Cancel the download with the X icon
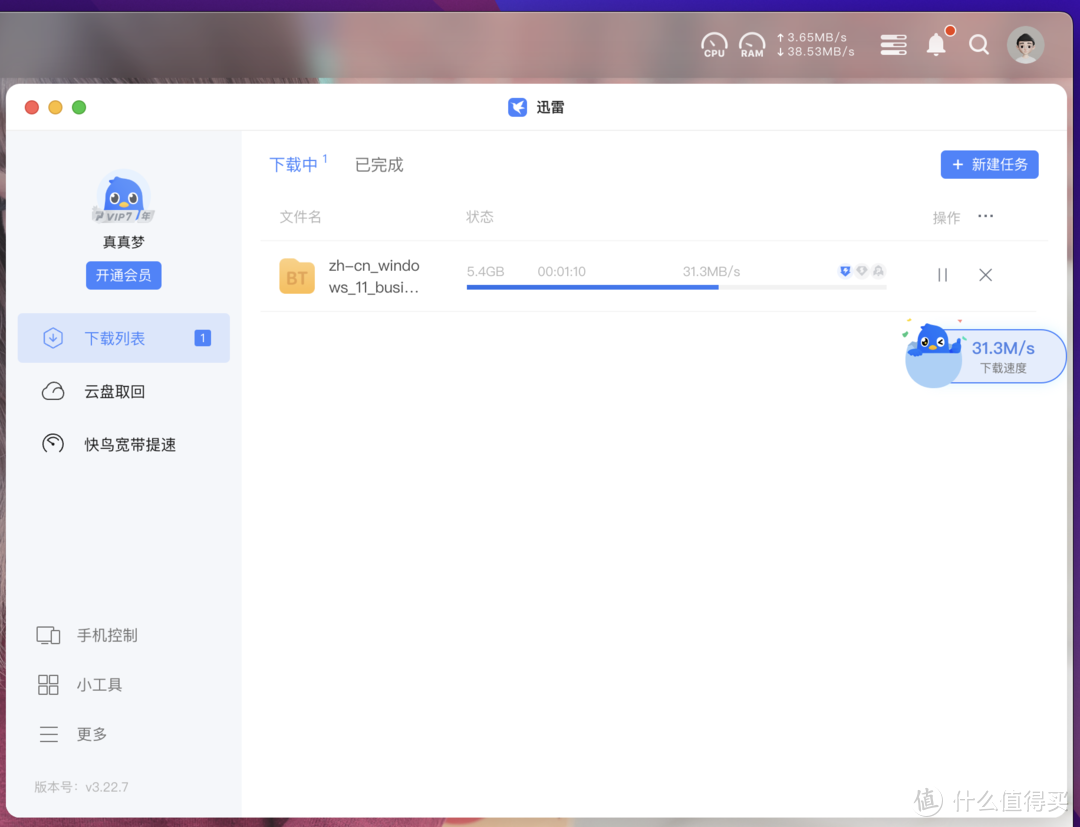Screen dimensions: 1080x827 click(x=985, y=275)
